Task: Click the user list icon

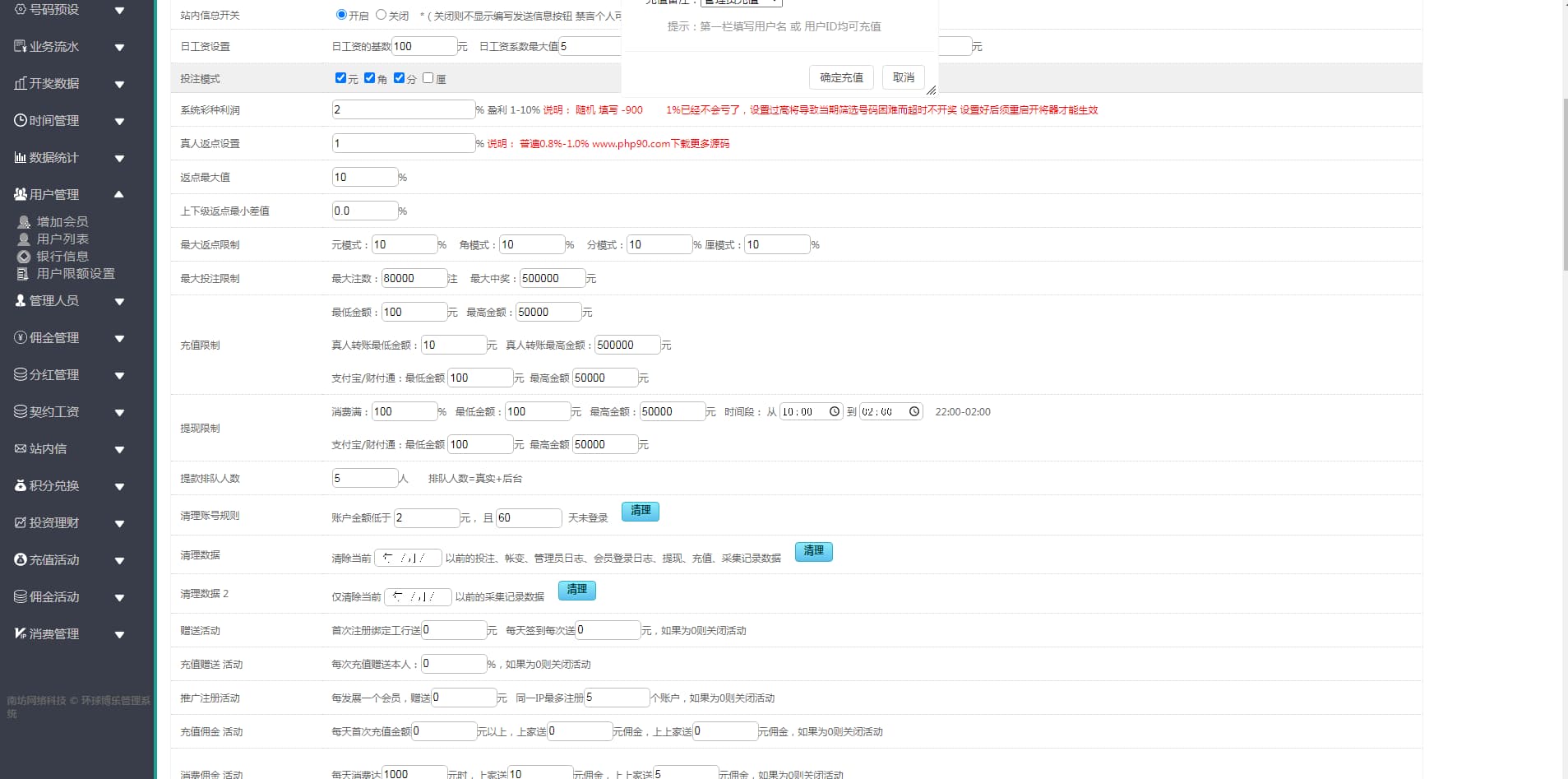Action: pos(24,239)
